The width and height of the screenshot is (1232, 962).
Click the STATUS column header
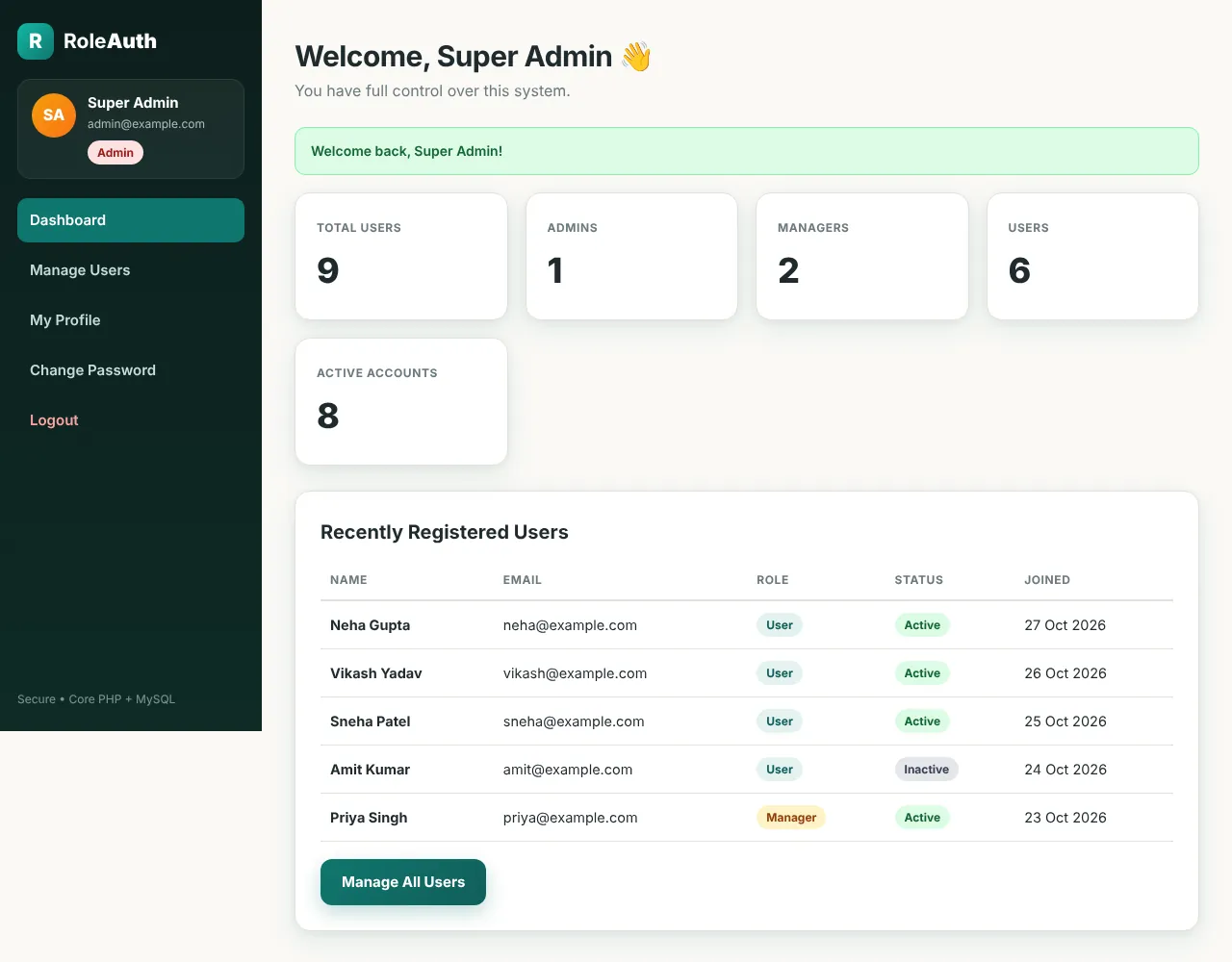[919, 580]
